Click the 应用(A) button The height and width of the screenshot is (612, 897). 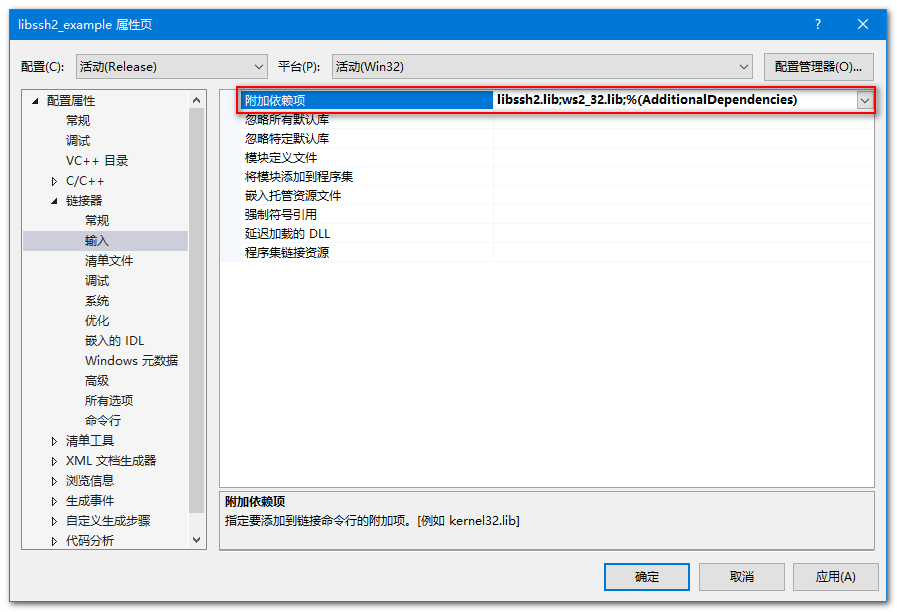pyautogui.click(x=835, y=577)
